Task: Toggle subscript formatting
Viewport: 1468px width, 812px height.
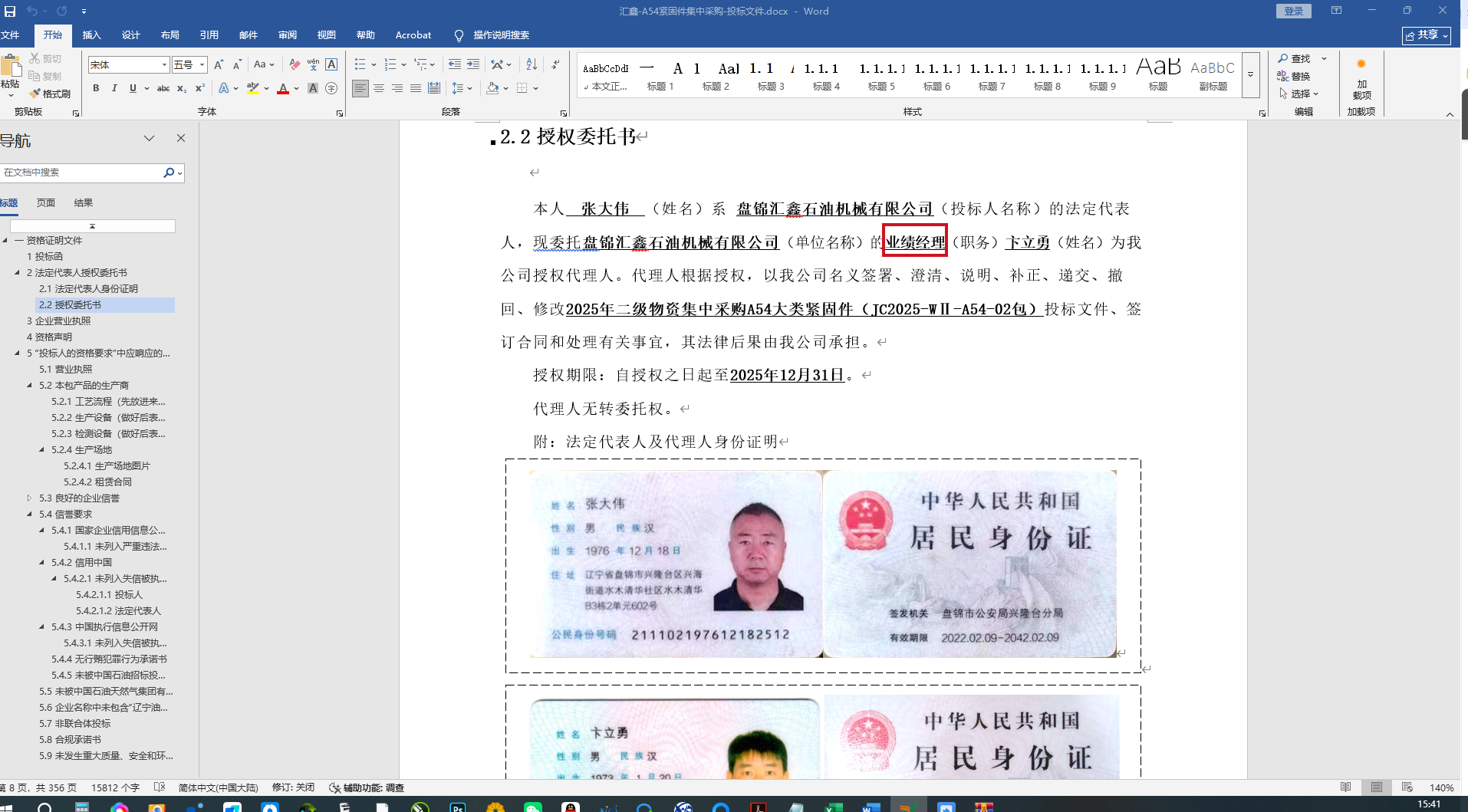Action: [x=182, y=88]
